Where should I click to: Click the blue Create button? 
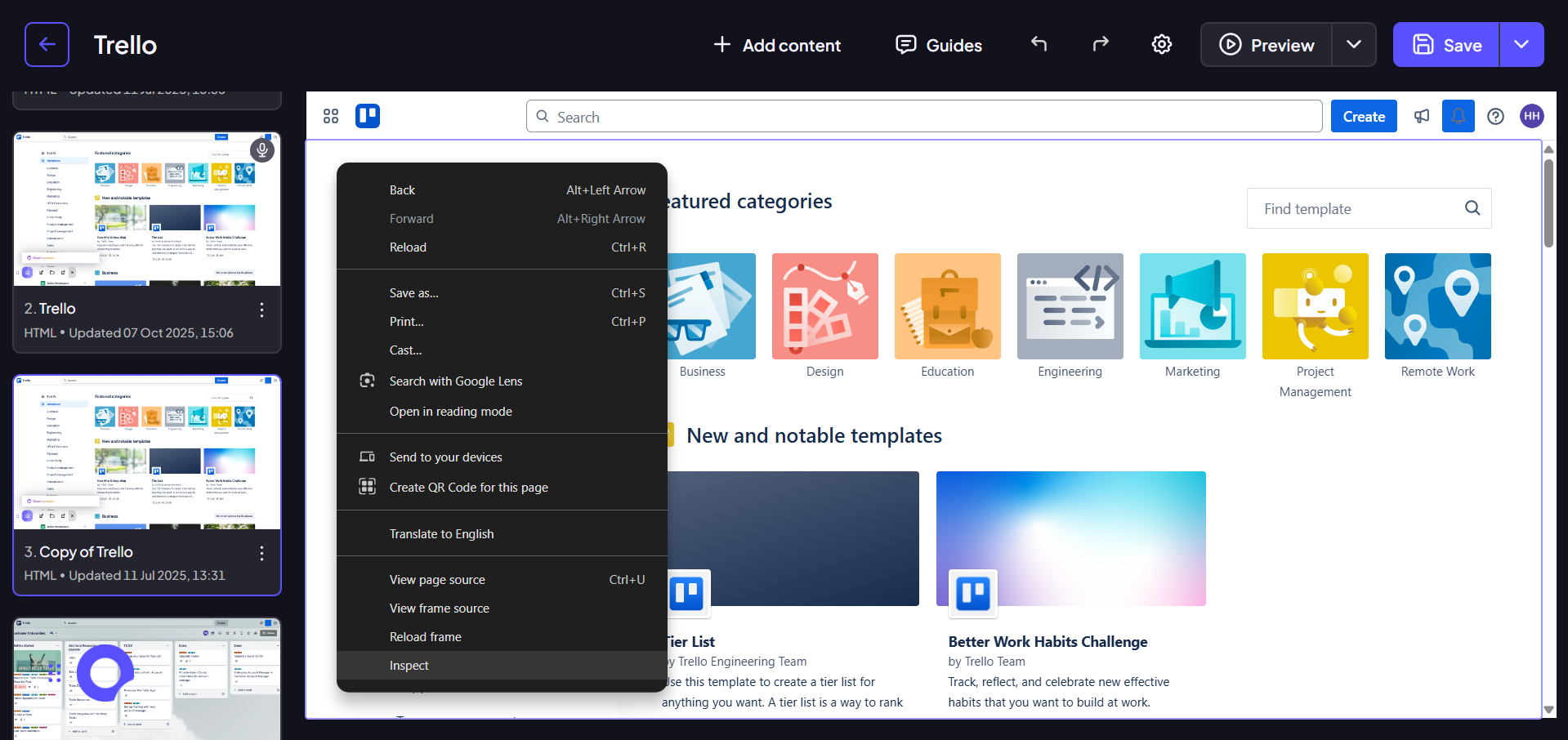click(1364, 116)
